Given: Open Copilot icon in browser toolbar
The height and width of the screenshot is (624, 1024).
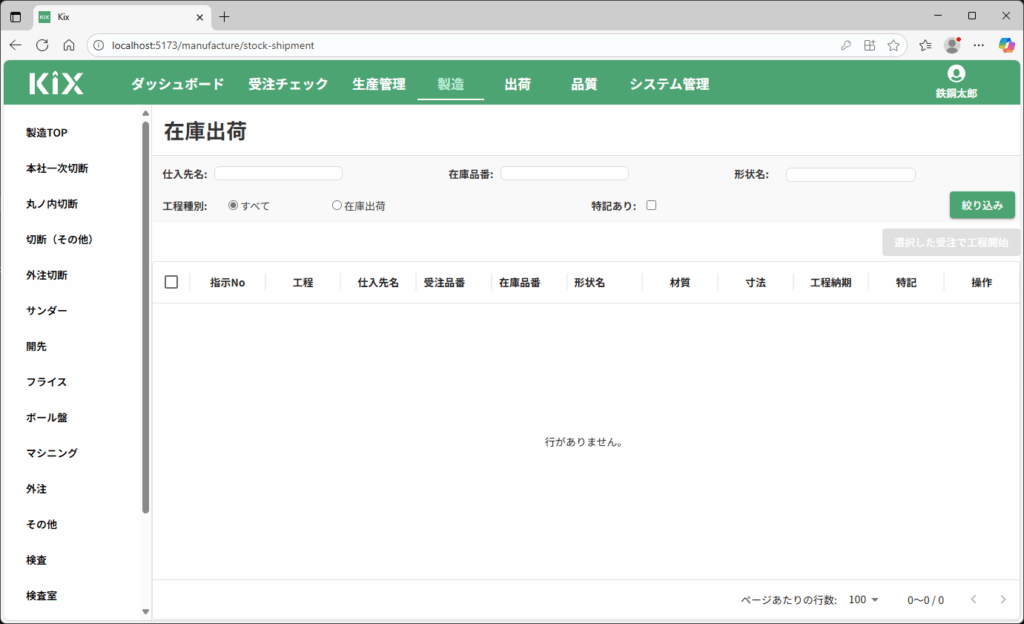Looking at the screenshot, I should [1006, 45].
